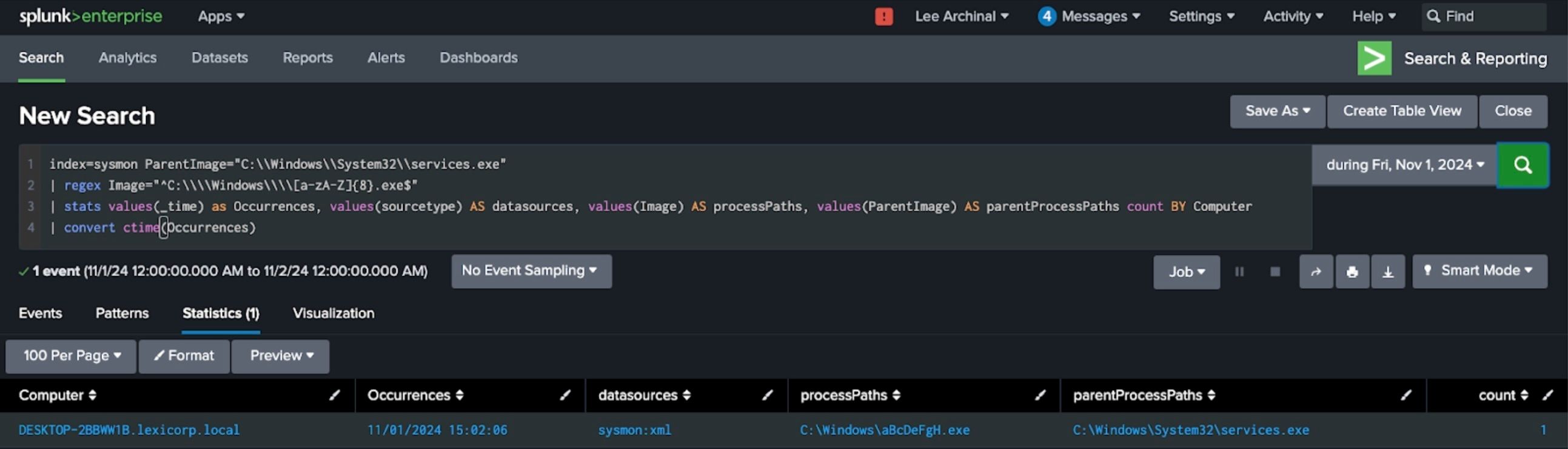This screenshot has width=1568, height=449.
Task: Open No Event Sampling dropdown
Action: click(x=531, y=271)
